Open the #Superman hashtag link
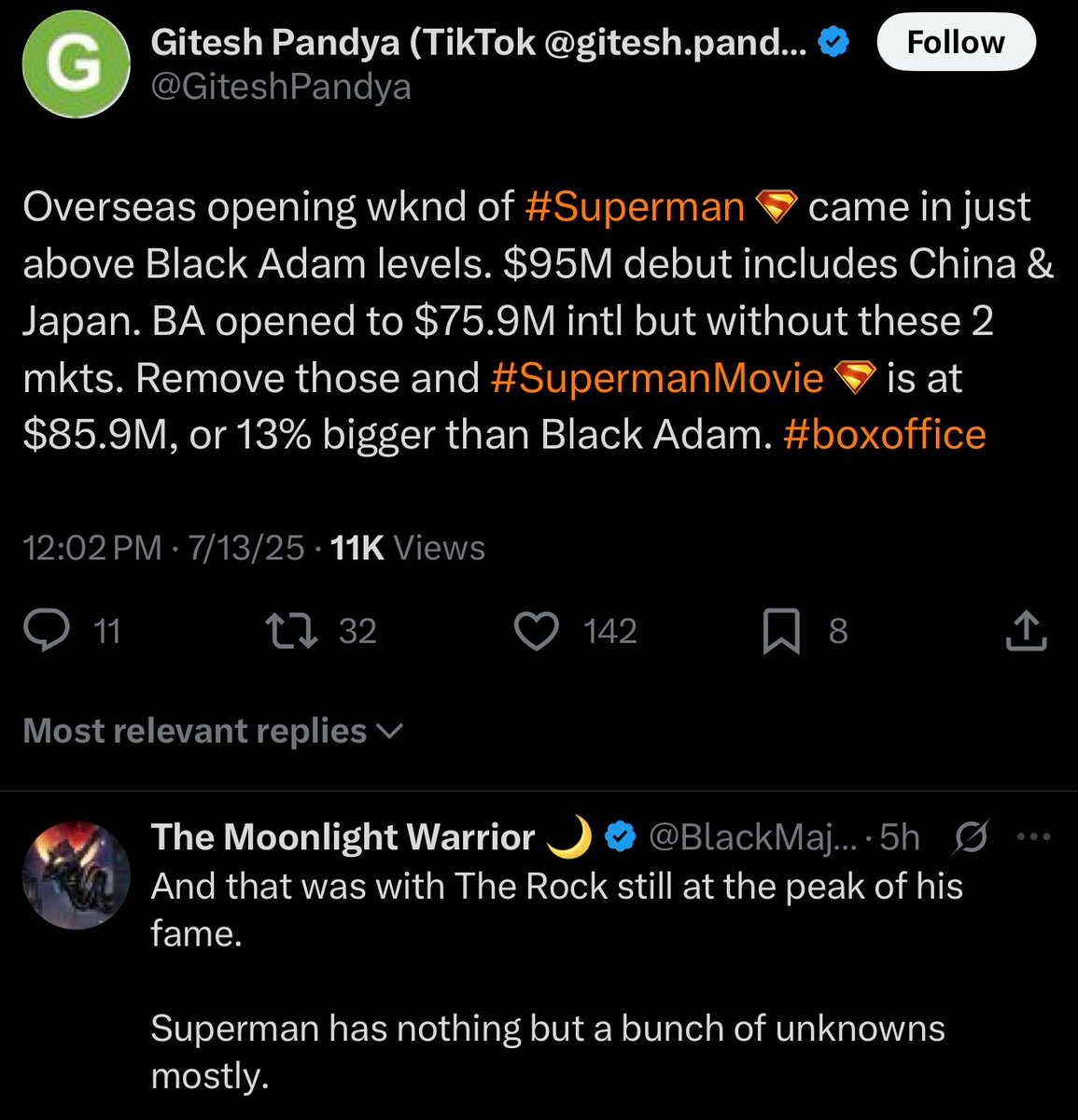The image size is (1078, 1120). (x=635, y=207)
